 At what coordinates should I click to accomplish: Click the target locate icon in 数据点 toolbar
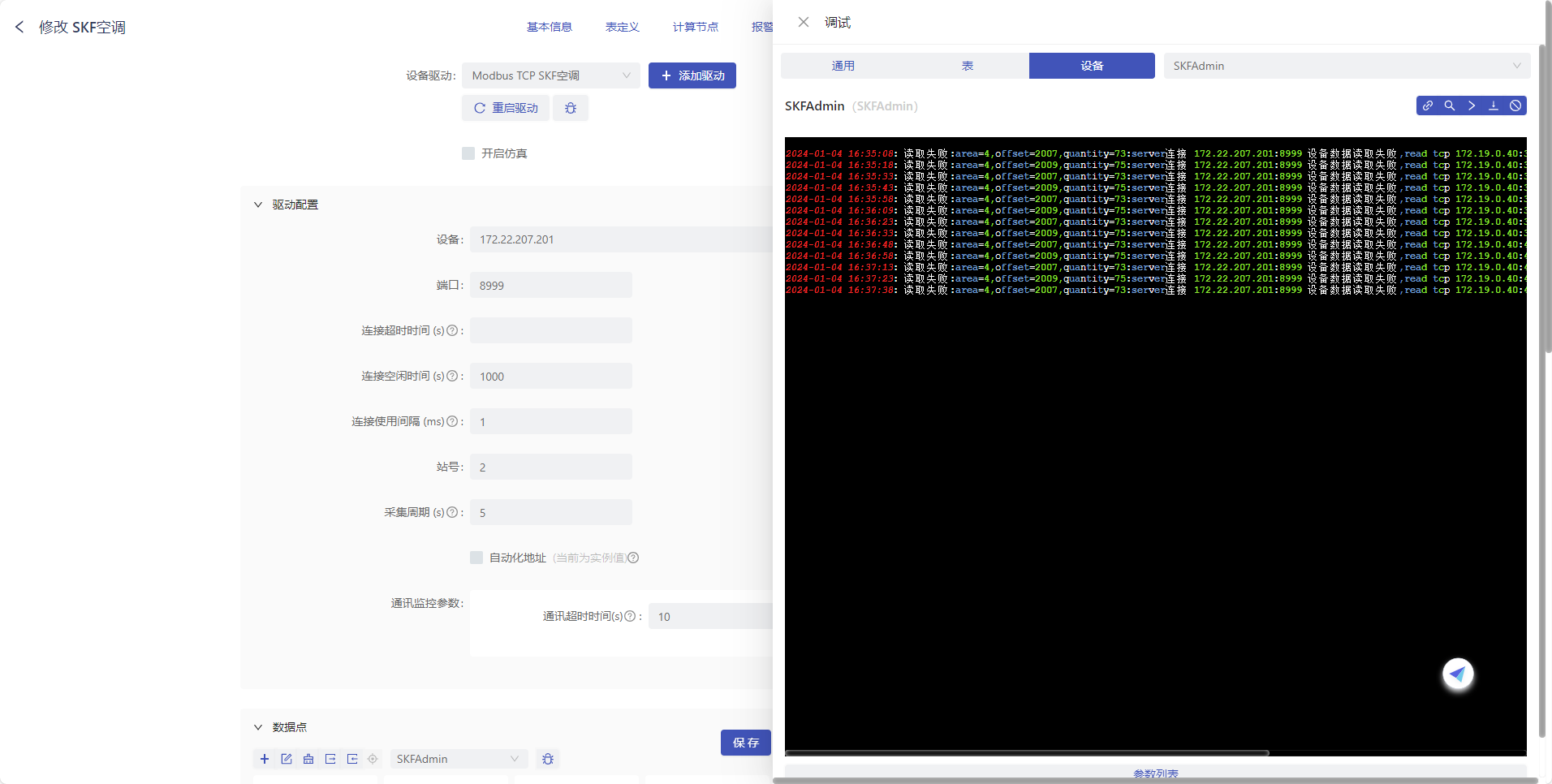[x=373, y=759]
